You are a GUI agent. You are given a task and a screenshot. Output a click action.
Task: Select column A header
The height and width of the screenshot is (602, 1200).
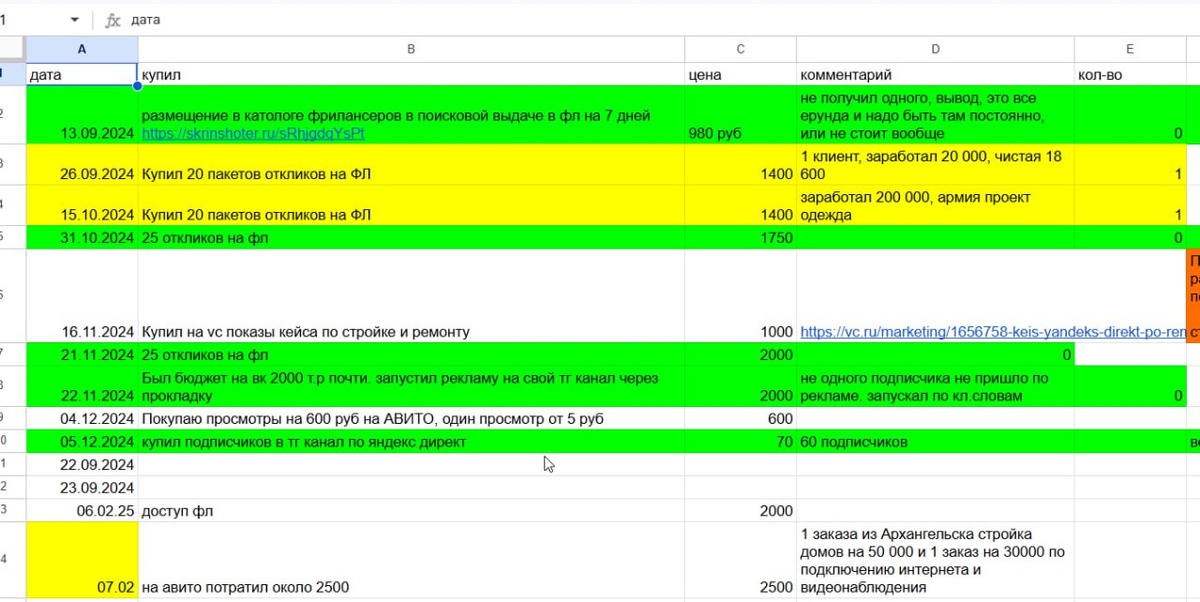82,49
